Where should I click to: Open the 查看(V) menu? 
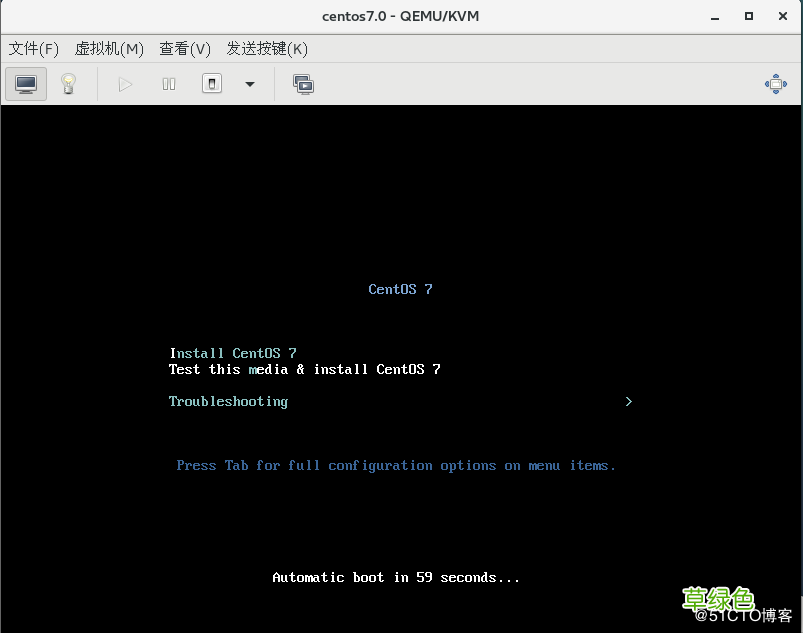[185, 49]
